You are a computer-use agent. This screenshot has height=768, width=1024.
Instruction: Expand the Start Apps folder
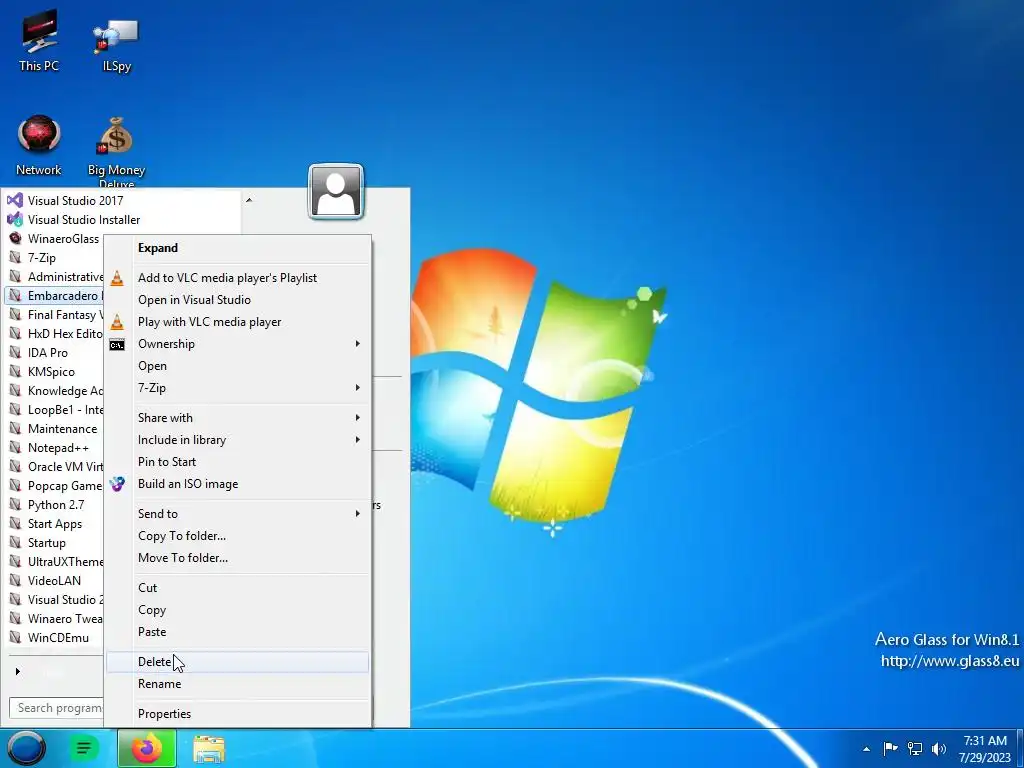pos(44,523)
